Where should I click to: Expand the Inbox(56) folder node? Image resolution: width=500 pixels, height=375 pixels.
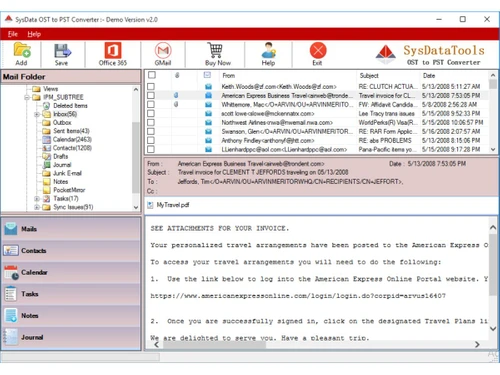pyautogui.click(x=37, y=114)
